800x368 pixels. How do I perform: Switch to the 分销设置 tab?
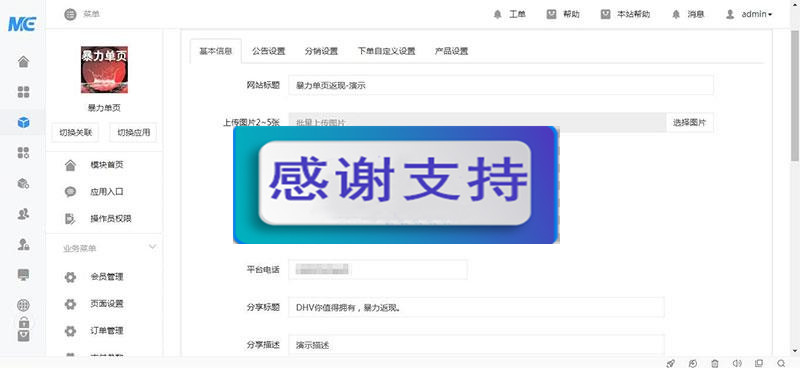(x=321, y=51)
